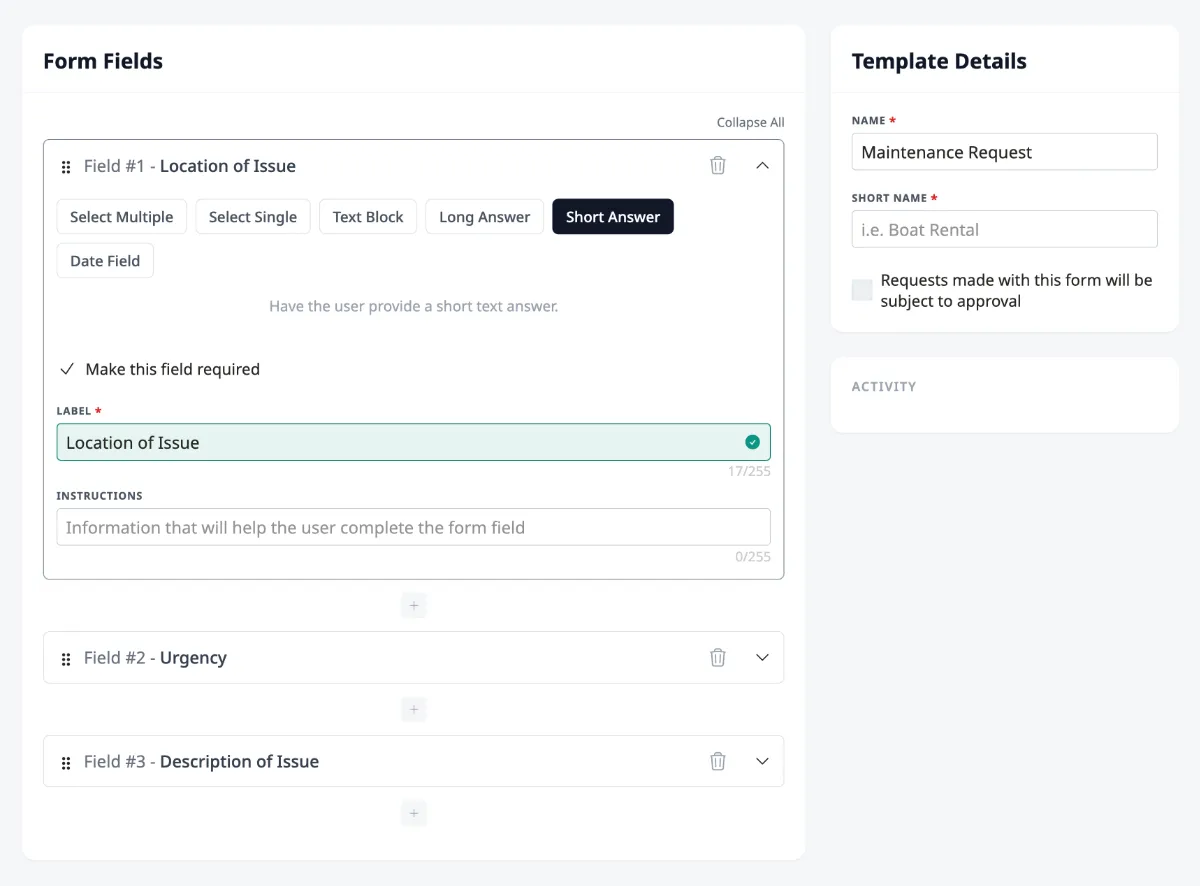Delete the Urgency field via trash icon
Viewport: 1200px width, 886px height.
[x=717, y=657]
